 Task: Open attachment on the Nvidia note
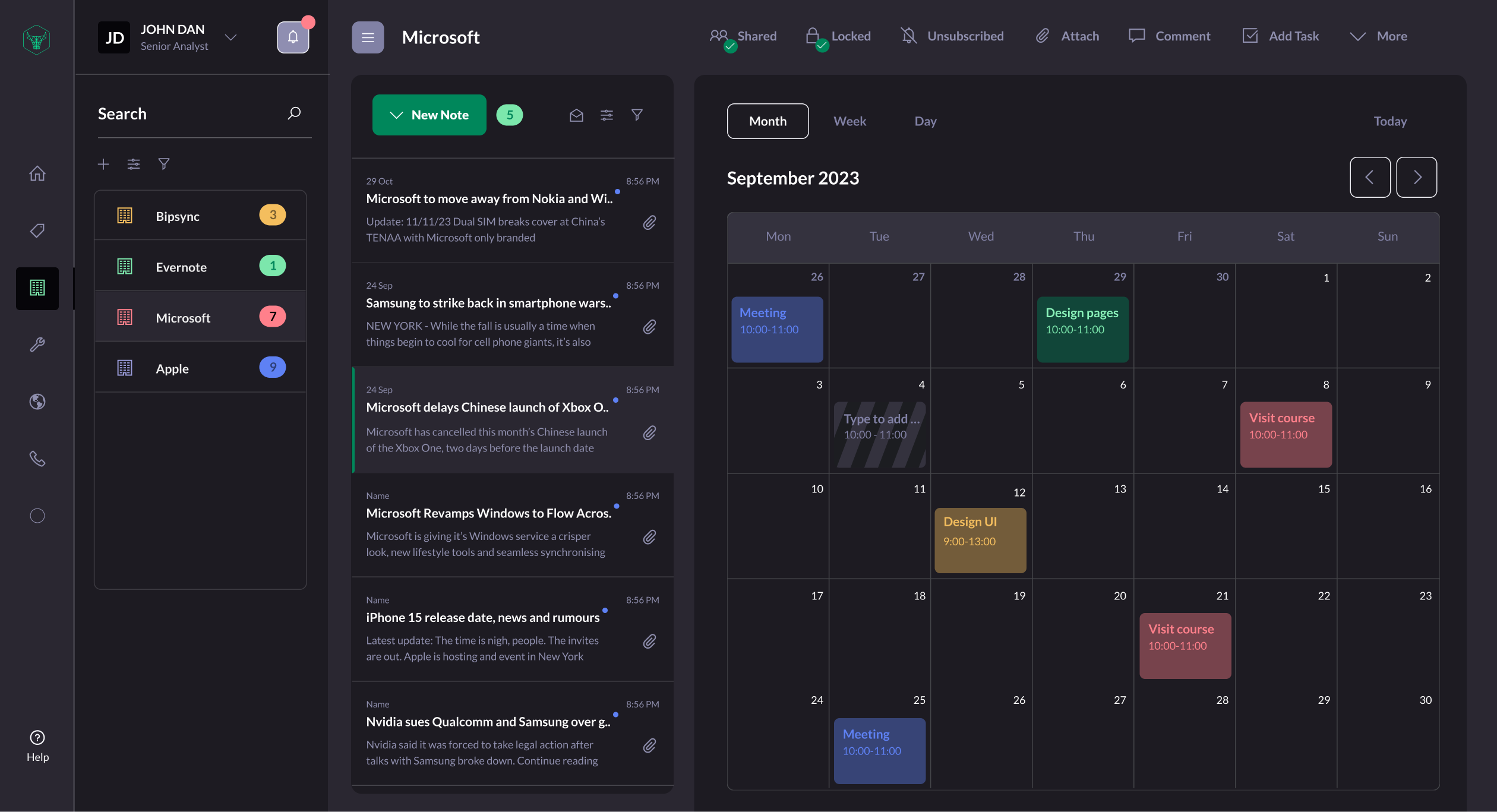point(649,745)
